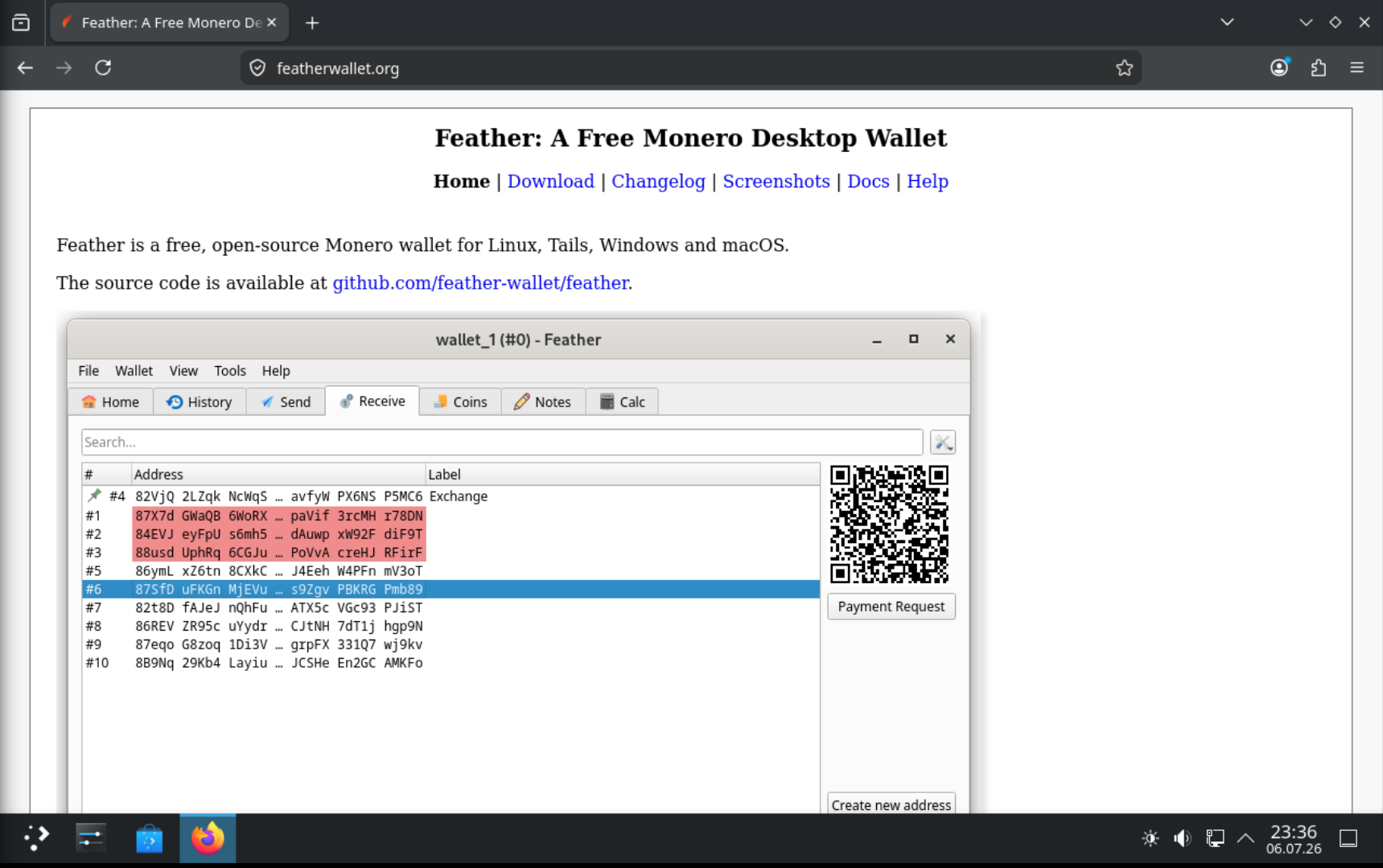1383x868 pixels.
Task: Click the featherwallet.org address bar
Action: point(690,68)
